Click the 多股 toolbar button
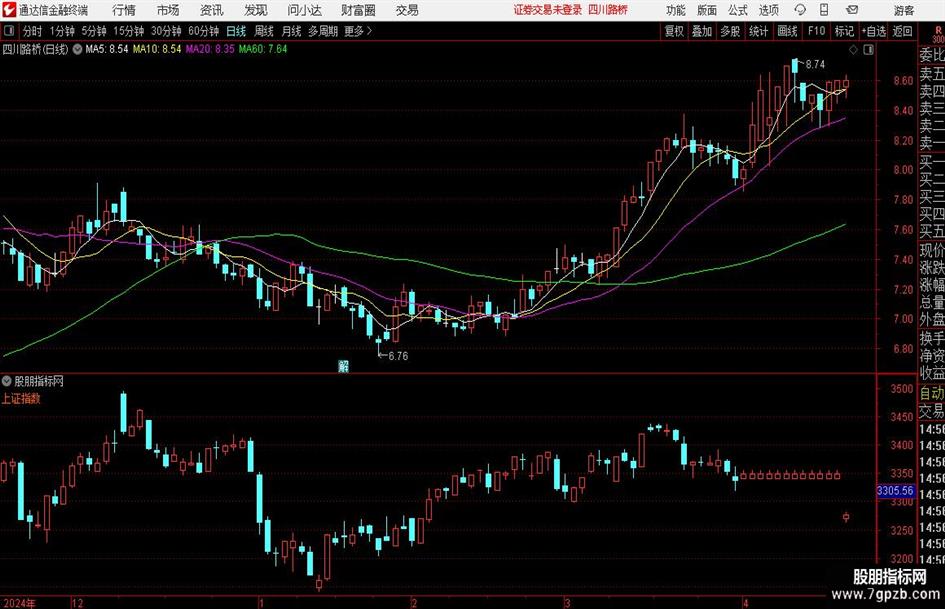Image resolution: width=945 pixels, height=609 pixels. click(x=730, y=31)
